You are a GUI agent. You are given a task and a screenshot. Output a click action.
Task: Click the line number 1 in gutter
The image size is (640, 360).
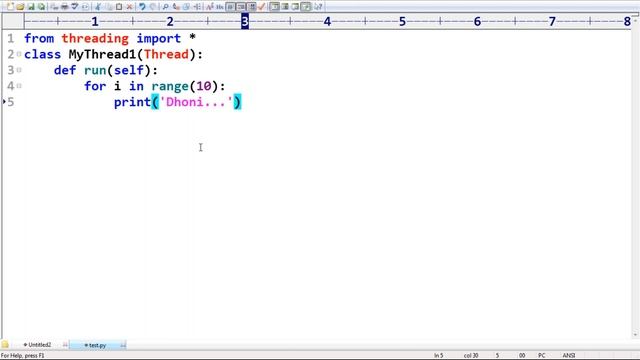(x=11, y=38)
